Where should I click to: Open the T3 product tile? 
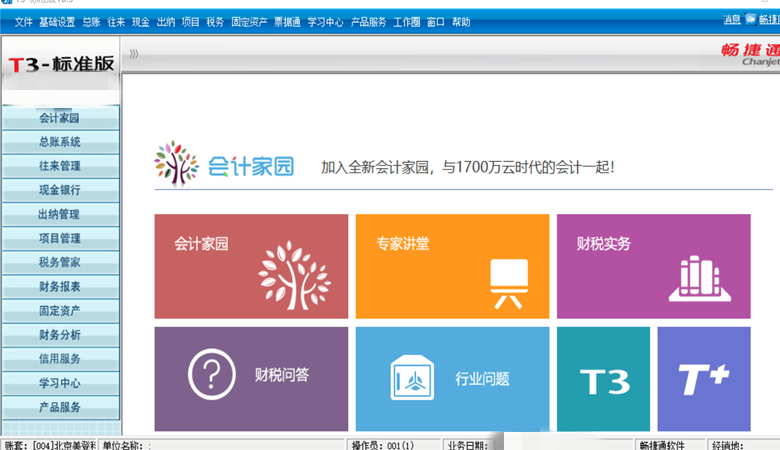[604, 380]
